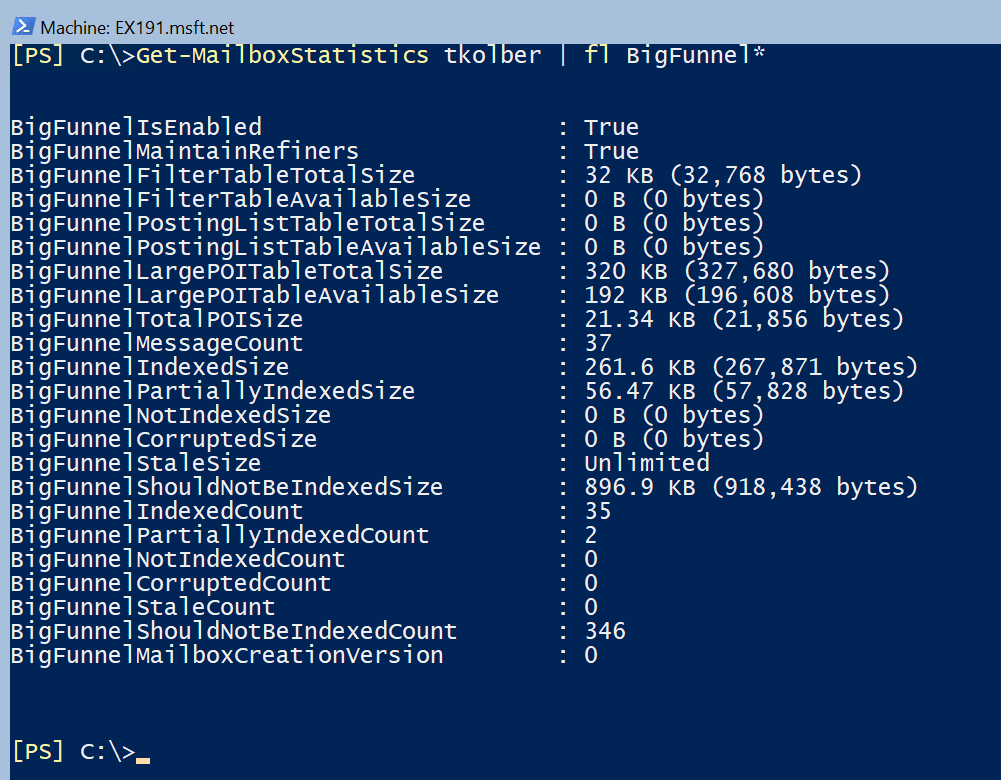Click the Get-MailboxStatistics command text
This screenshot has width=1001, height=780.
point(282,56)
